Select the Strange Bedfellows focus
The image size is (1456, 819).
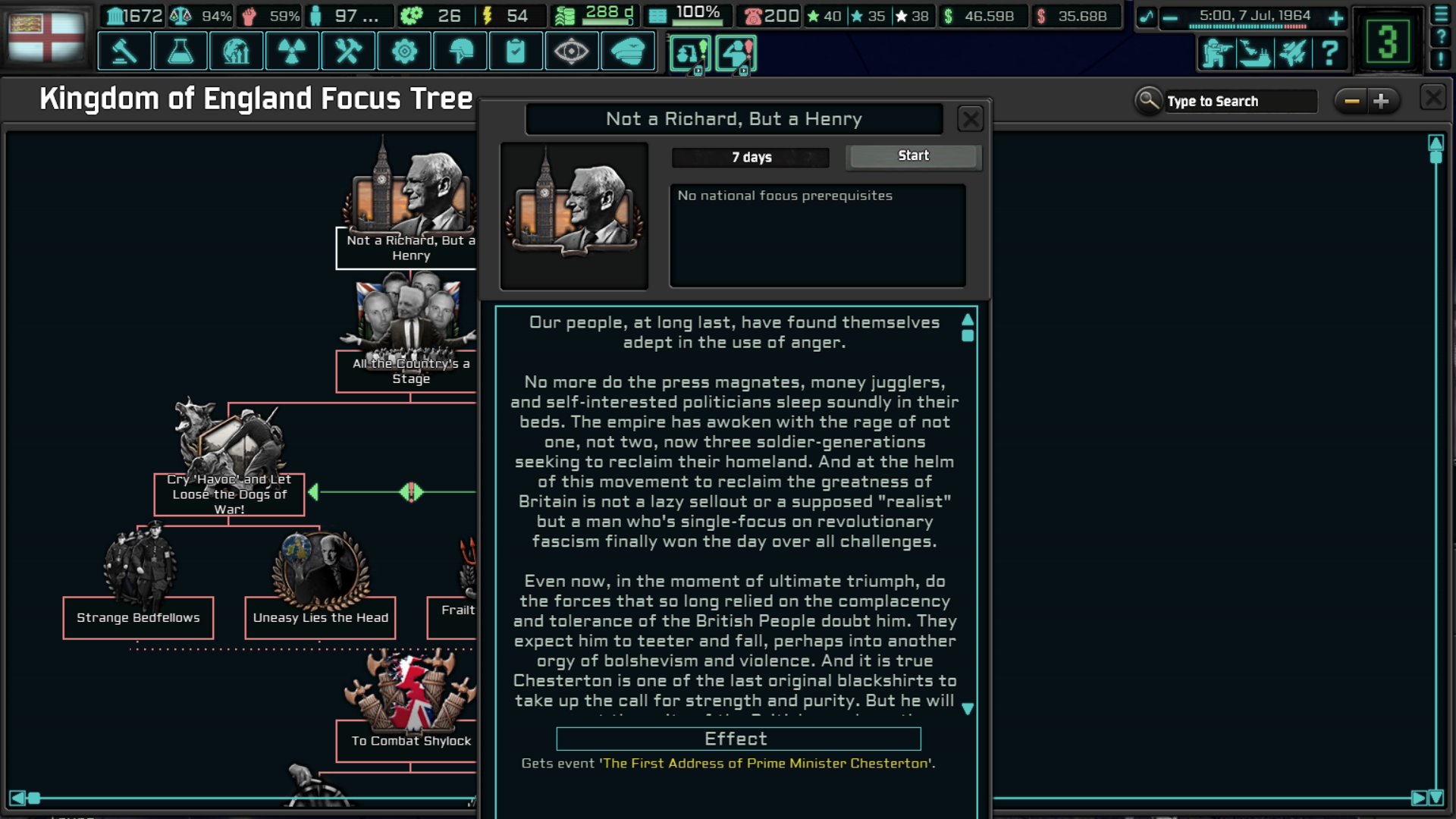(138, 617)
